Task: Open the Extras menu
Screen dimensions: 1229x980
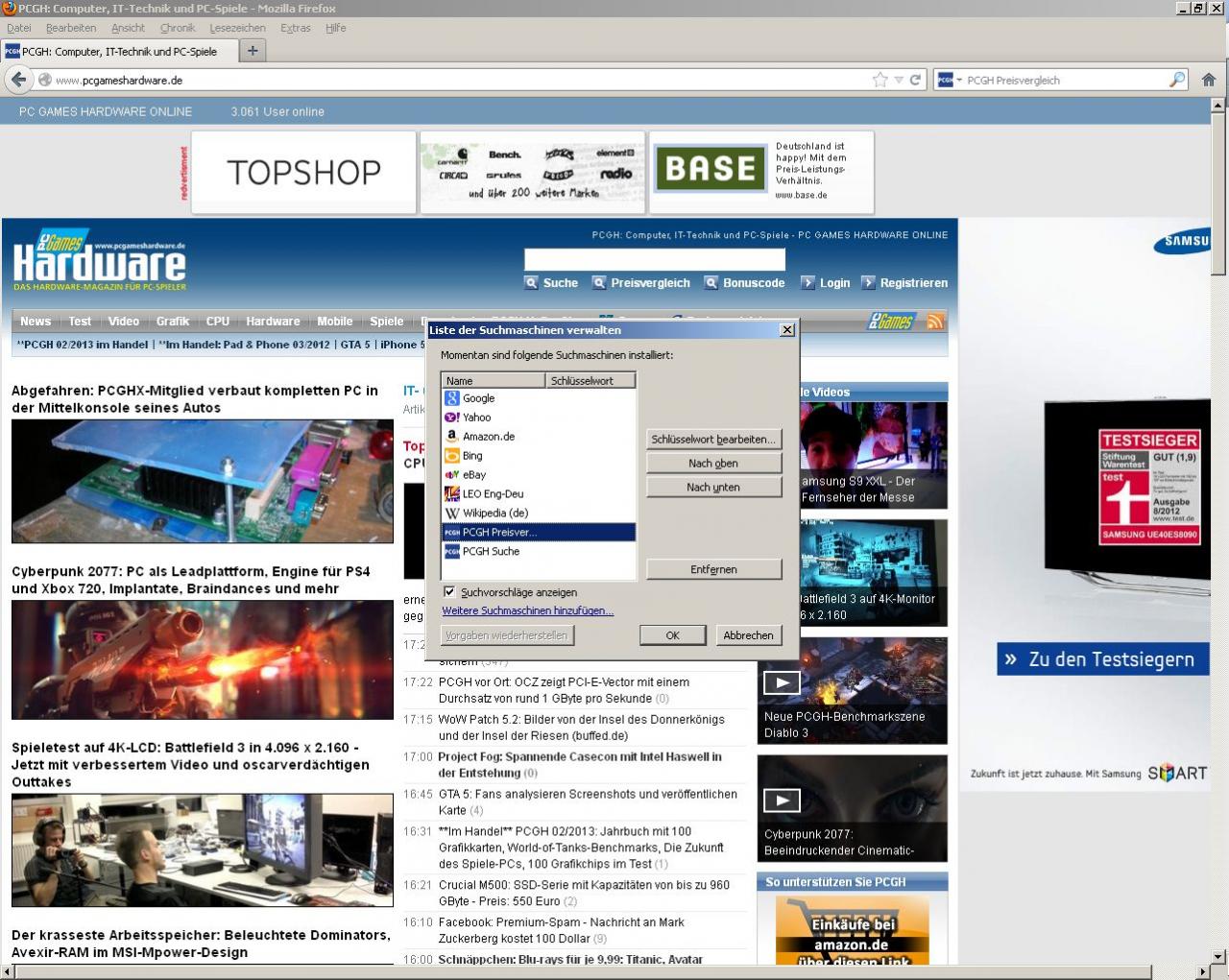Action: tap(296, 28)
